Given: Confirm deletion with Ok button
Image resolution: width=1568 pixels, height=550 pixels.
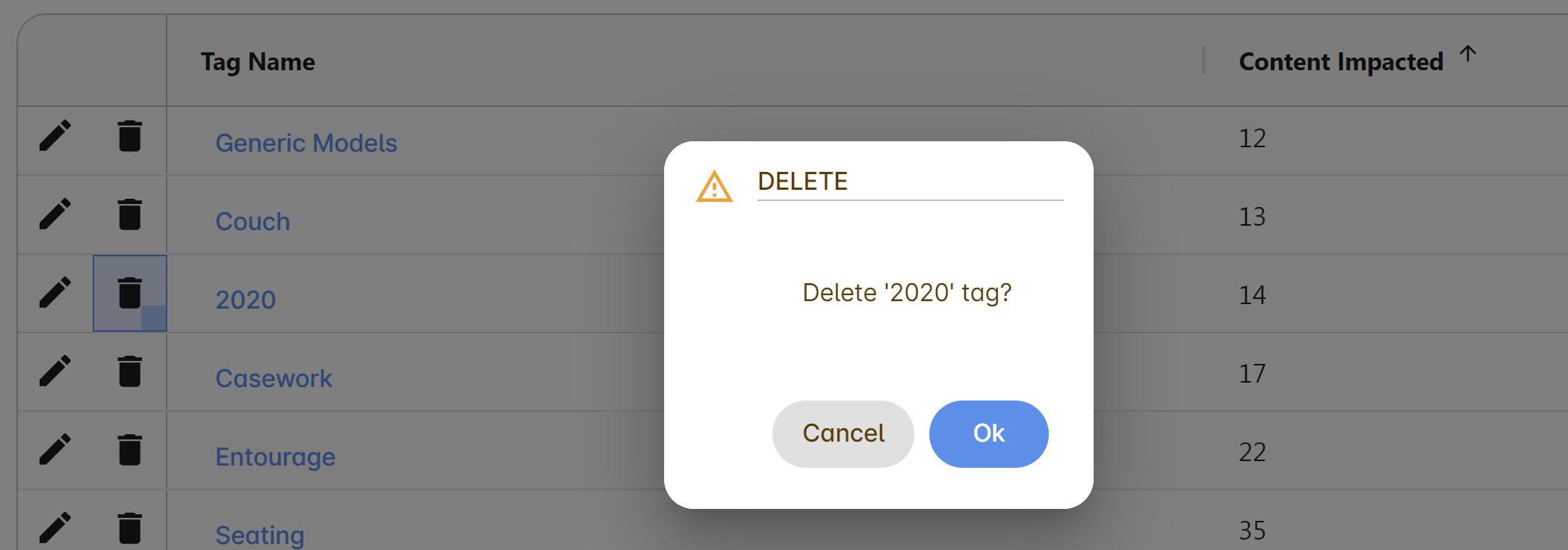Looking at the screenshot, I should click(988, 434).
